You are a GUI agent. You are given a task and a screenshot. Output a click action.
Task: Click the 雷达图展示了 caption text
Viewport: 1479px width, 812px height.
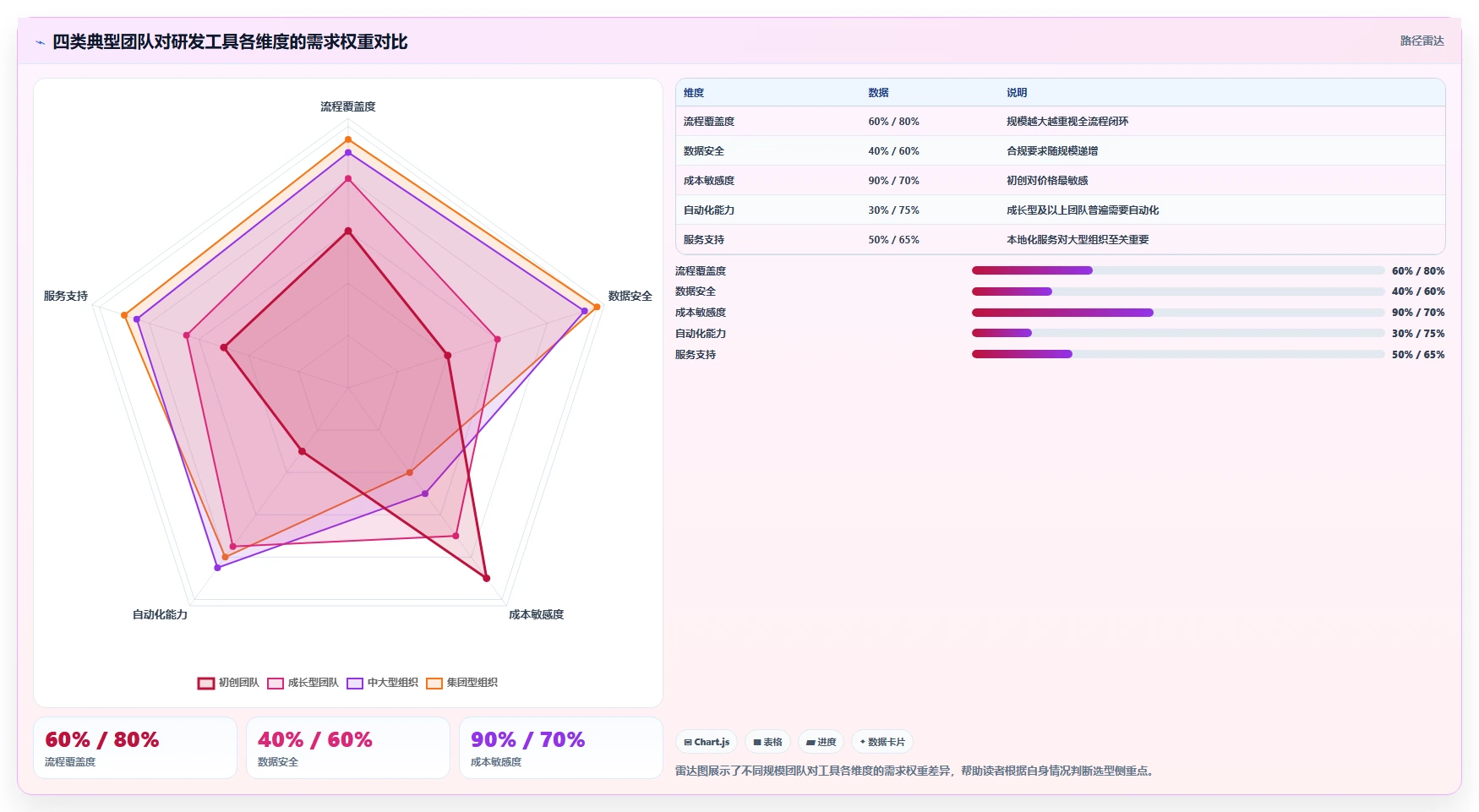916,771
